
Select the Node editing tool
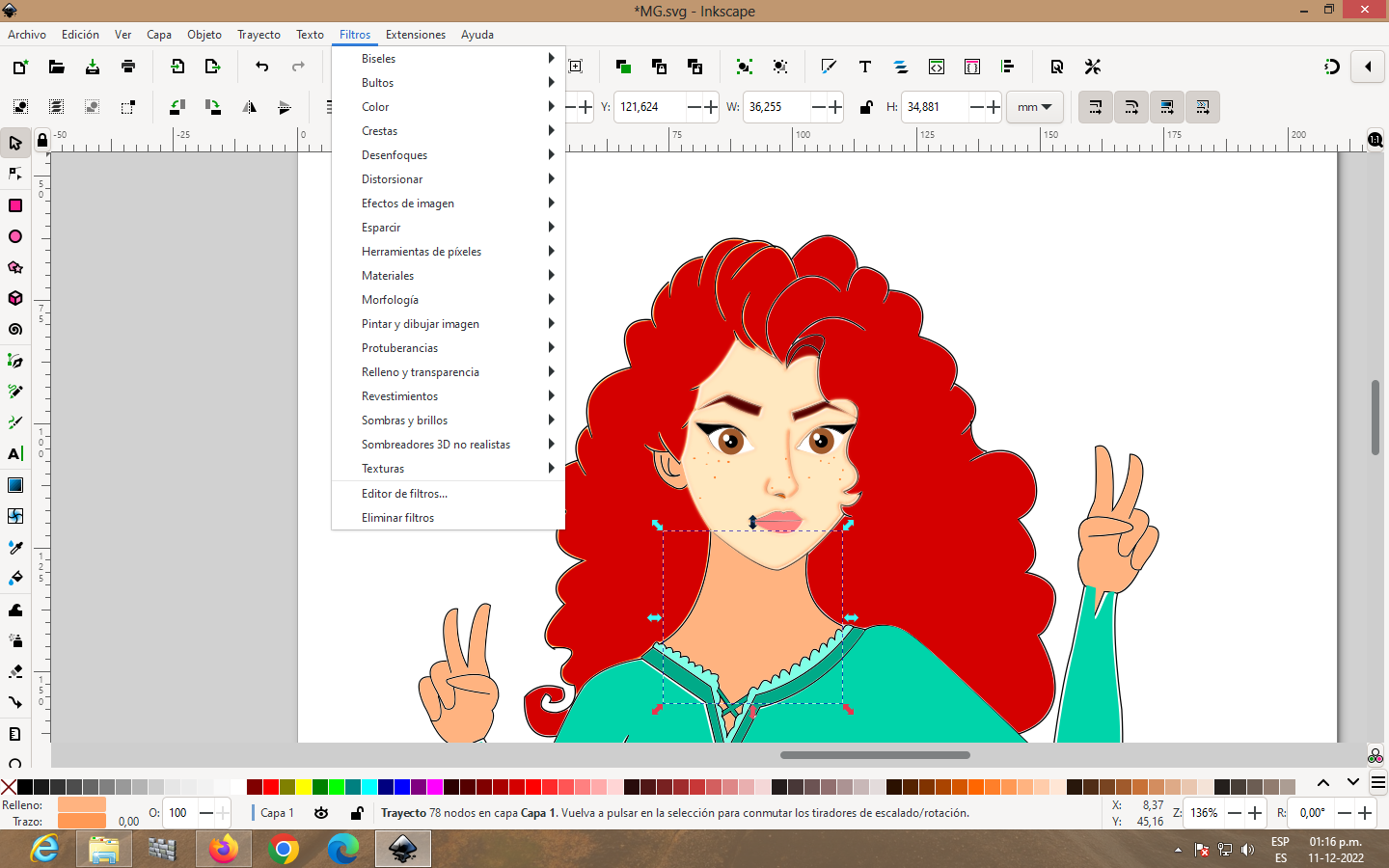click(x=15, y=174)
